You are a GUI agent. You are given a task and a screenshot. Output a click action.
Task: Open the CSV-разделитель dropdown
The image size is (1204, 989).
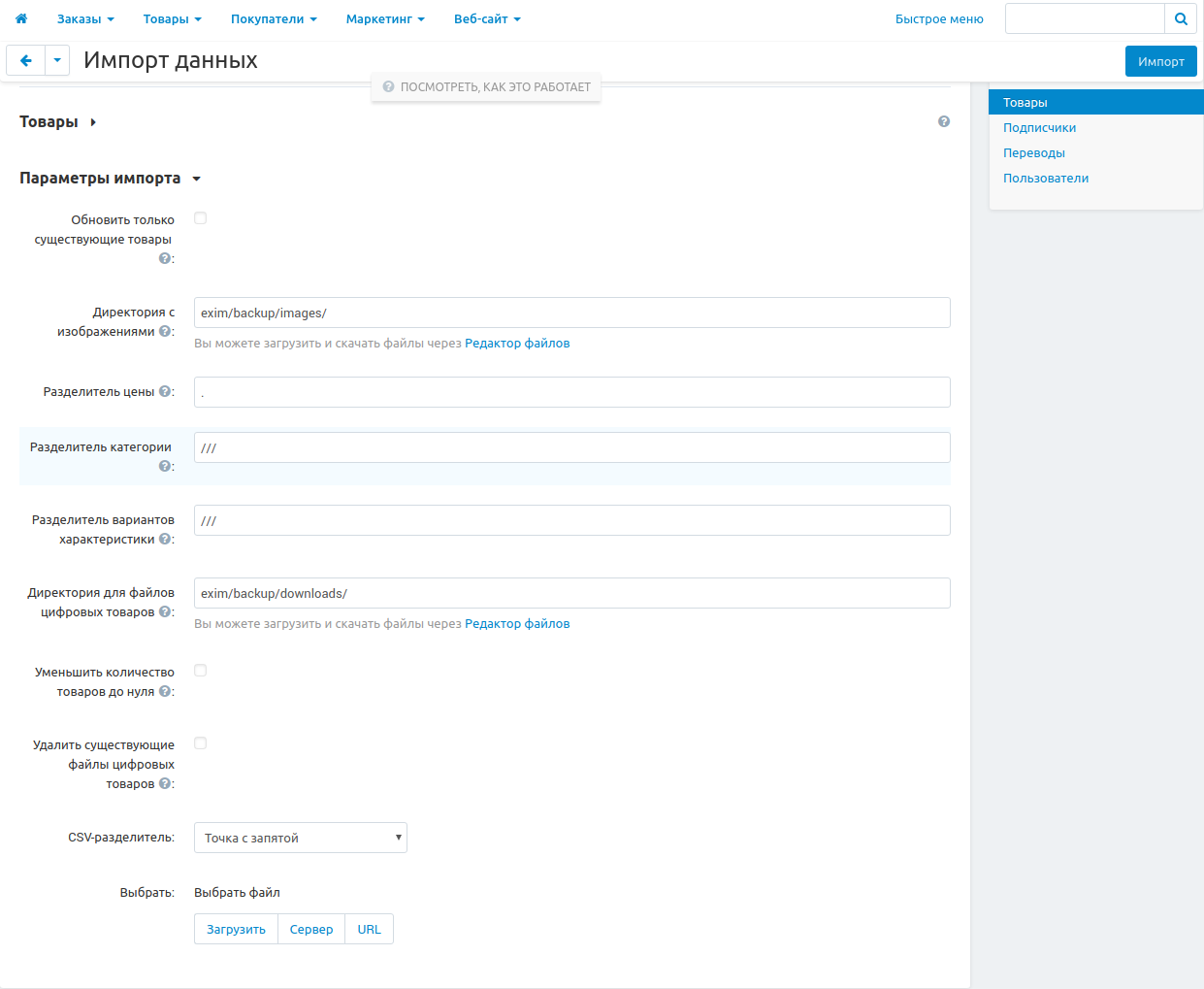(300, 838)
